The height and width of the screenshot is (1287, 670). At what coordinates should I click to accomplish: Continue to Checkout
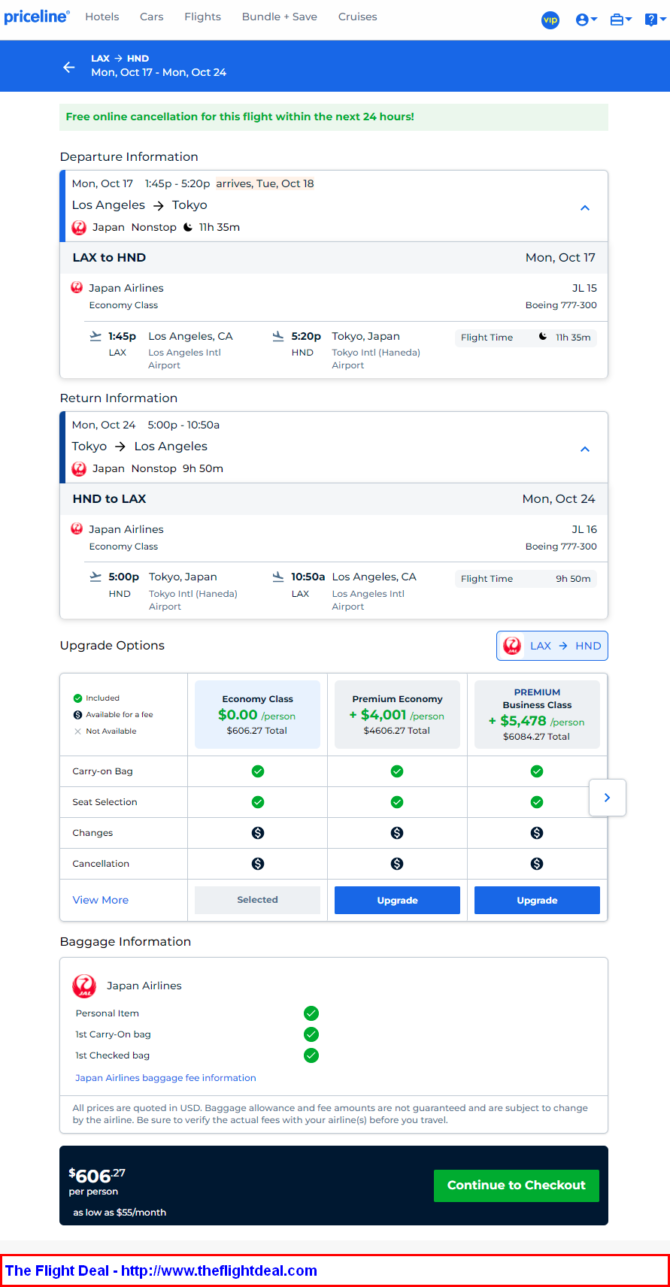pos(516,1185)
